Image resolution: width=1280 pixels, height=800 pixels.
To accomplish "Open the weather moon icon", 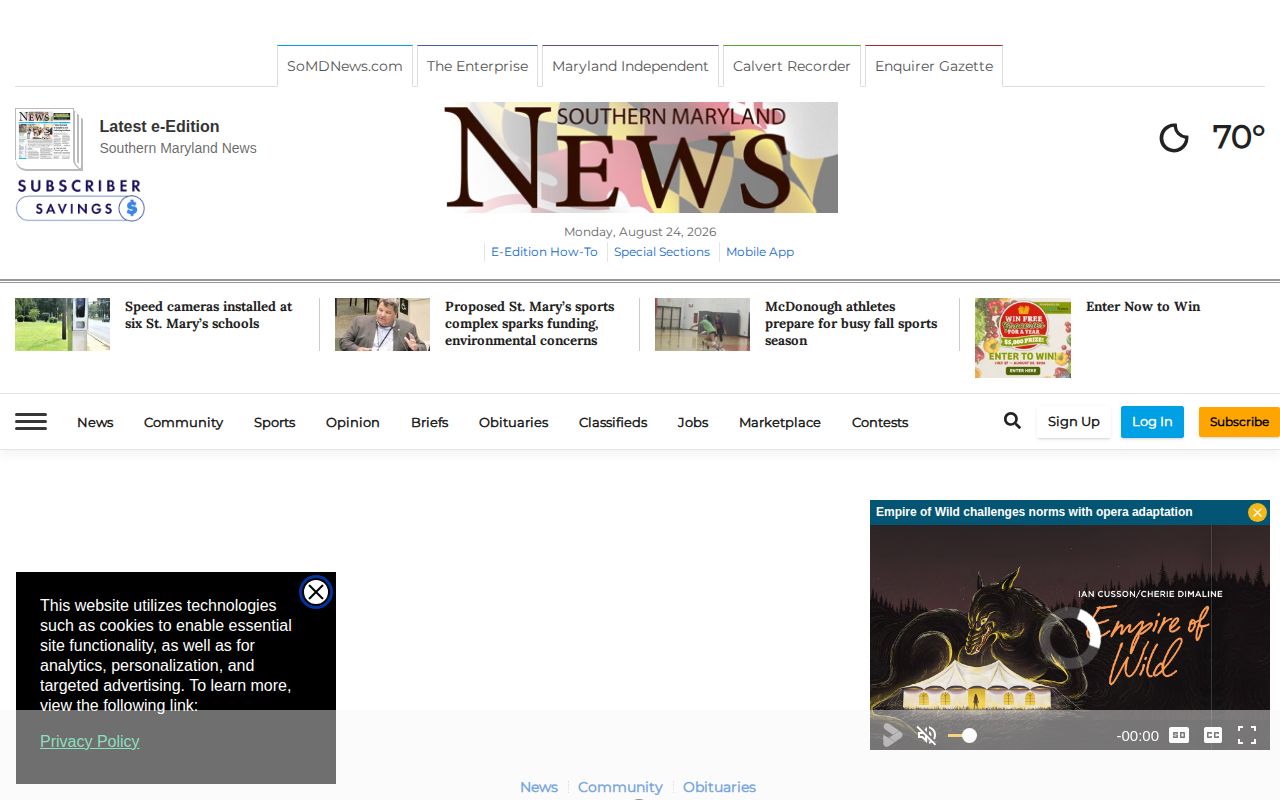I will click(1174, 137).
